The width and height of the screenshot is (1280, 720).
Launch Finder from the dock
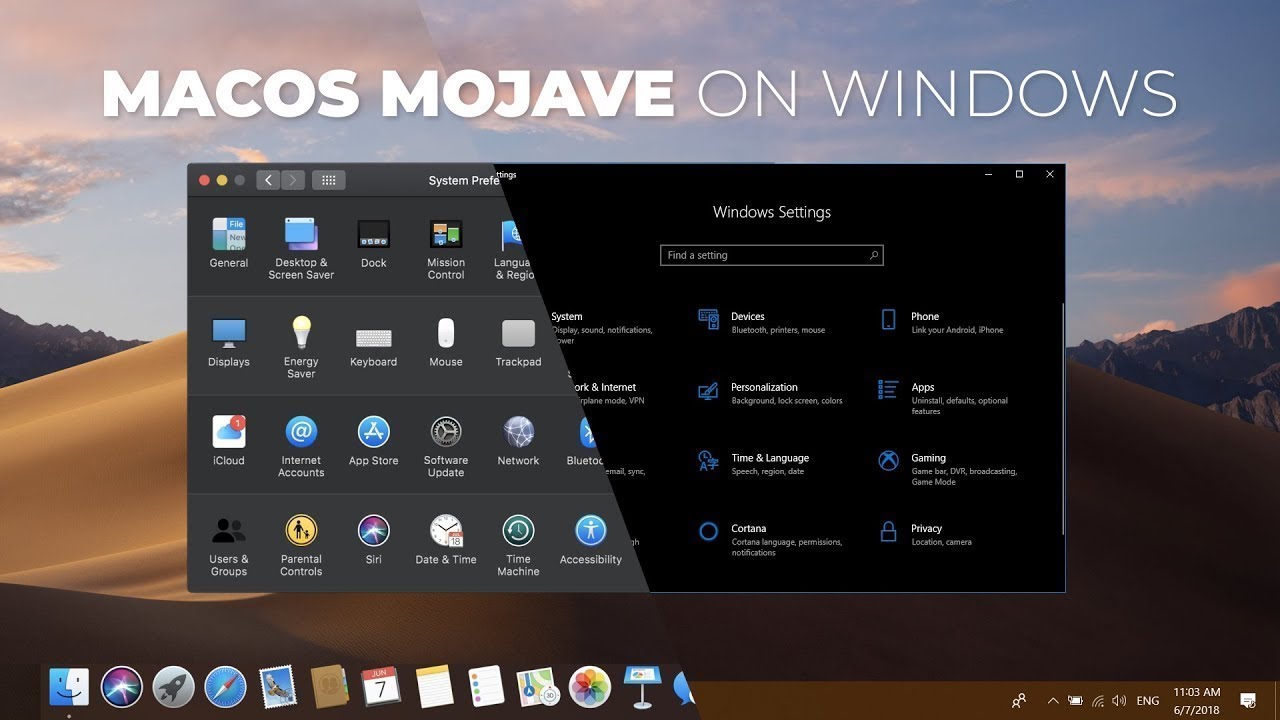69,686
